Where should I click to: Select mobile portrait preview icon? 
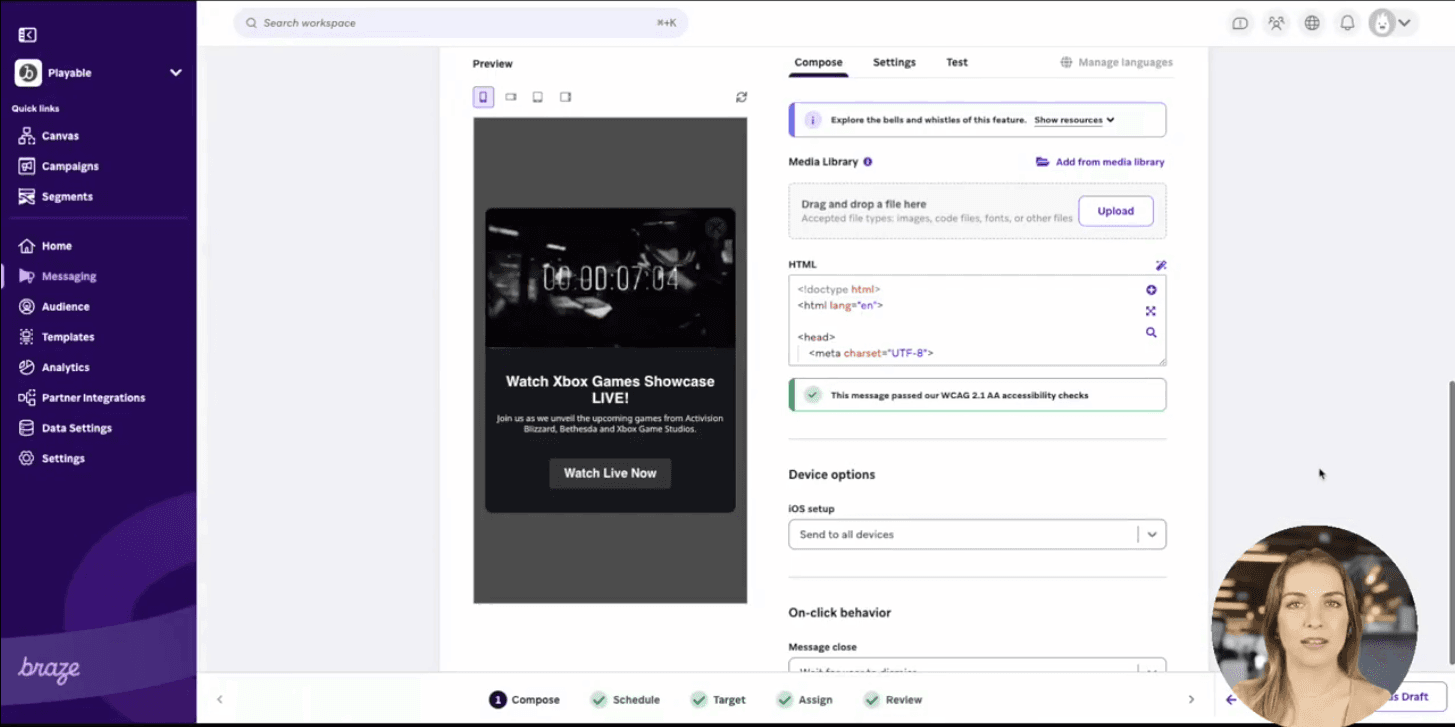coord(484,97)
